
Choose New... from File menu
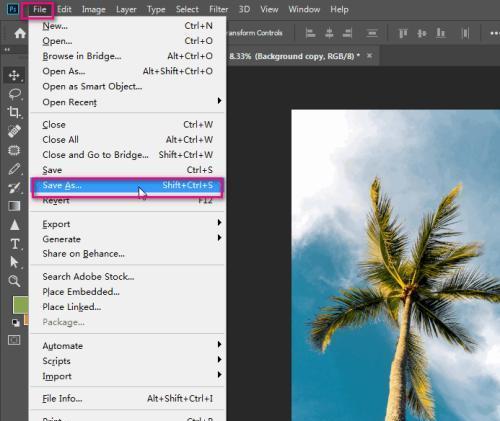point(128,26)
